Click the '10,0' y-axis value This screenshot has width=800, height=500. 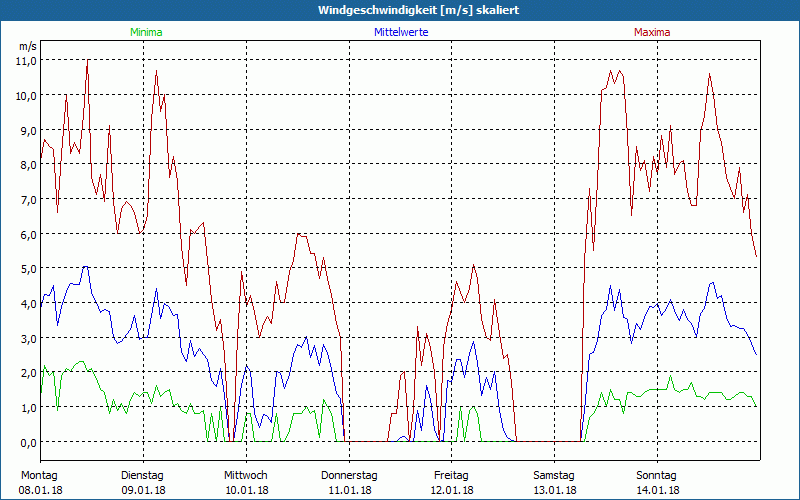(28, 95)
